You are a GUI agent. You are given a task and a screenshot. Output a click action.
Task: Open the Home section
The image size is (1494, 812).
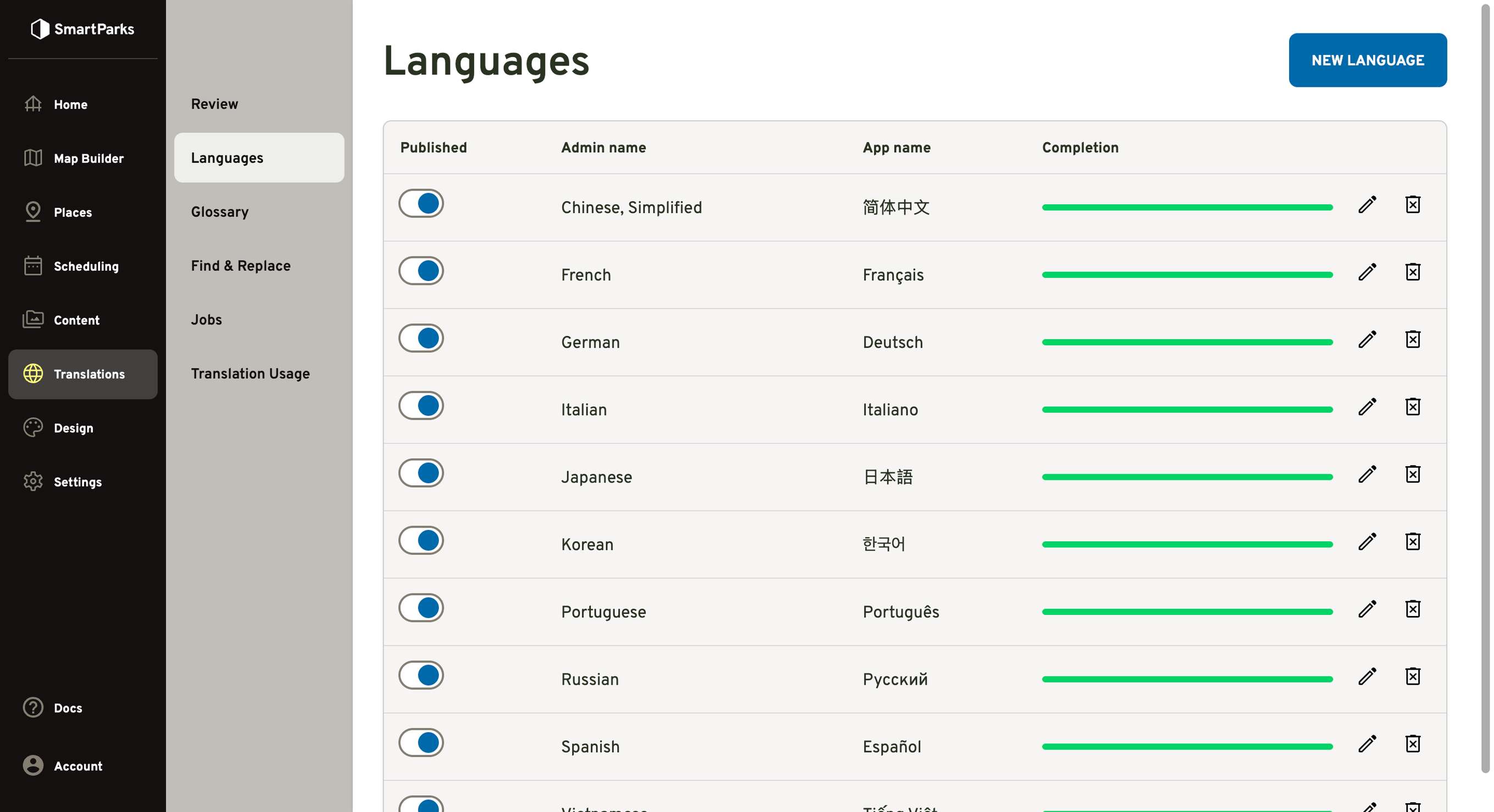(x=83, y=104)
